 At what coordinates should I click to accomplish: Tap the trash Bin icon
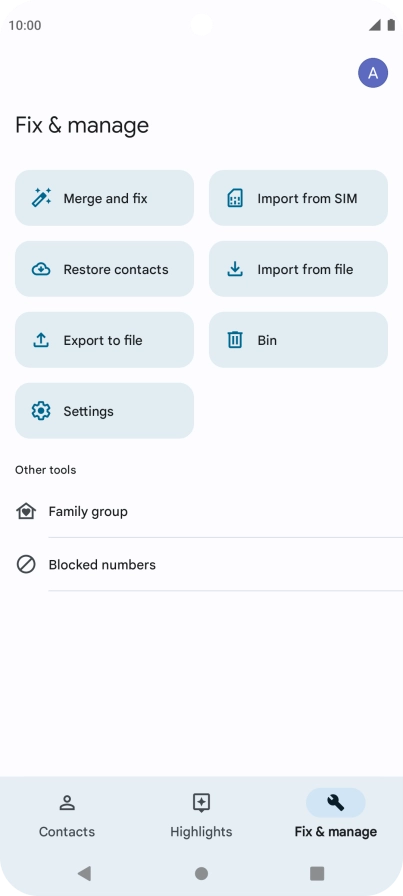pyautogui.click(x=235, y=340)
